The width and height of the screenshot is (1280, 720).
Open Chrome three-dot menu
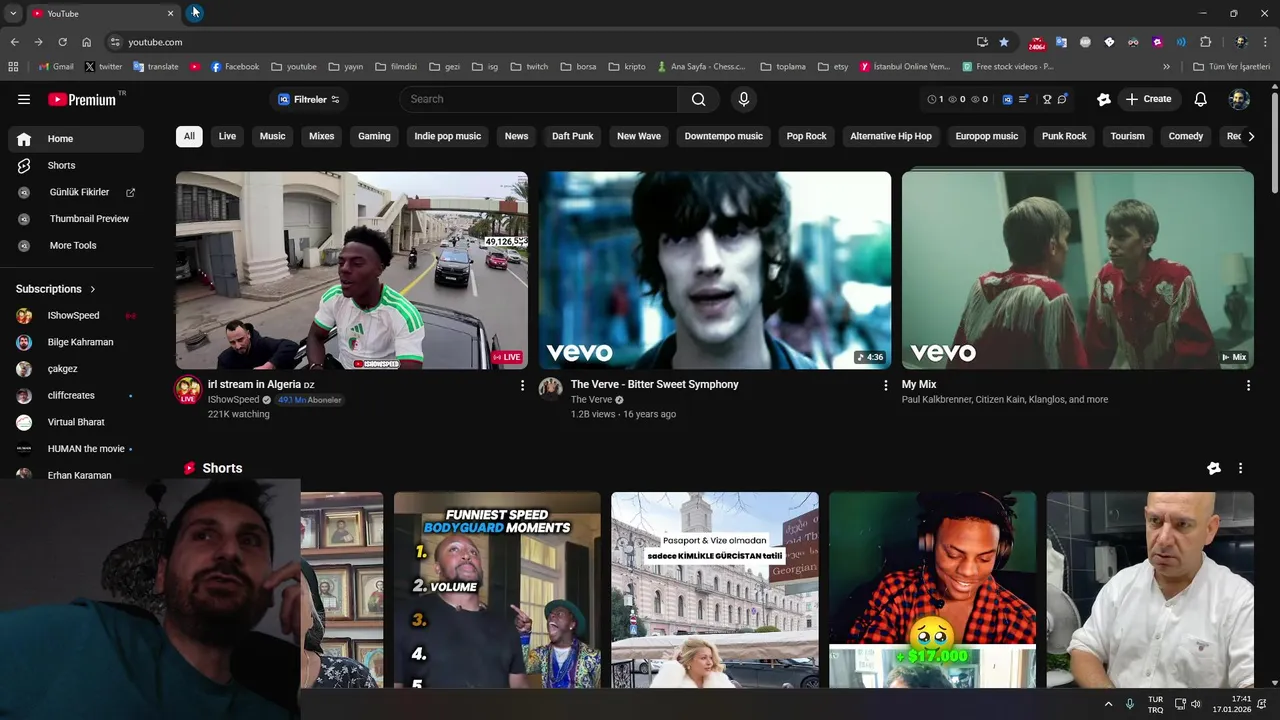(x=1265, y=42)
